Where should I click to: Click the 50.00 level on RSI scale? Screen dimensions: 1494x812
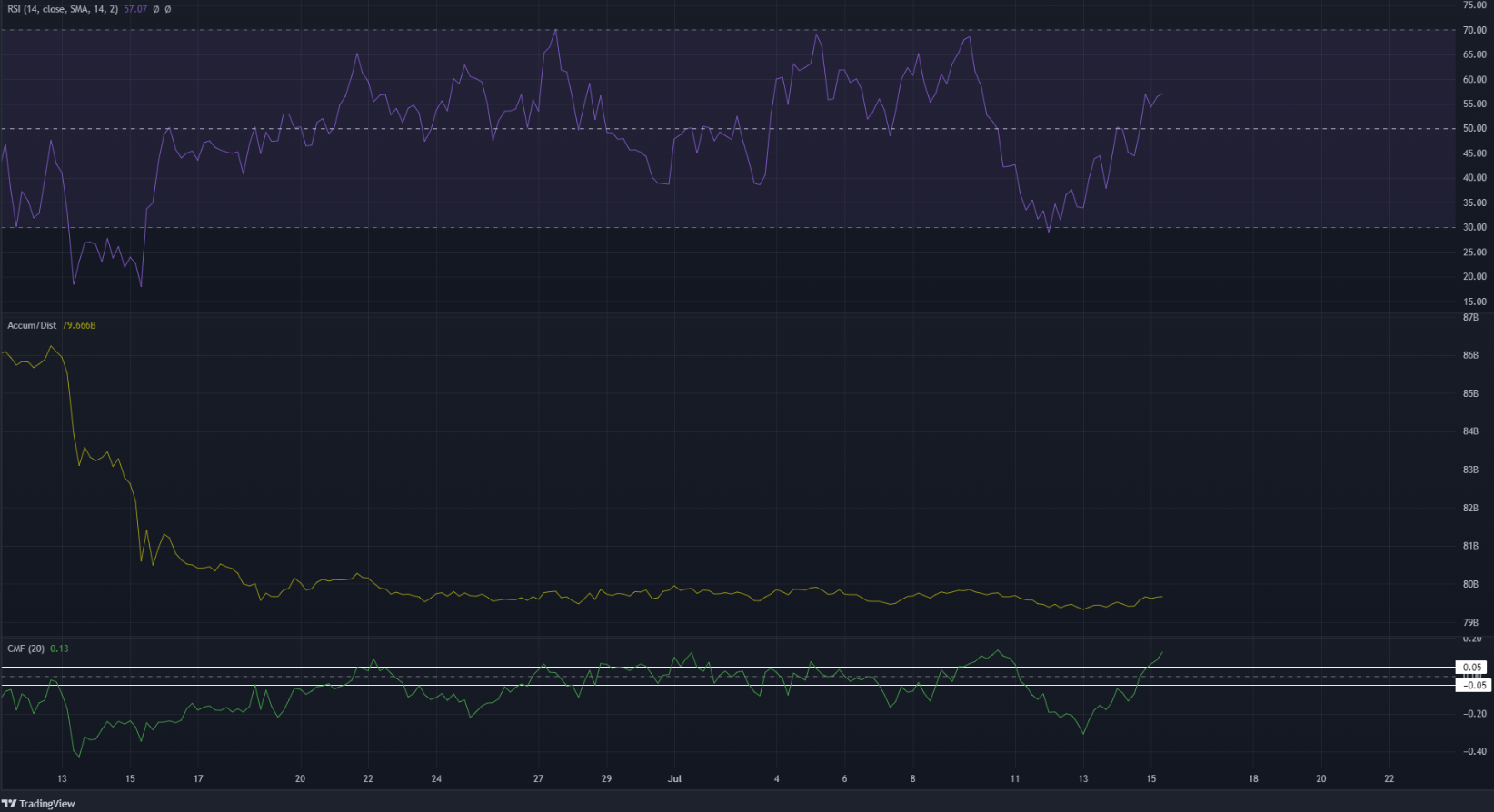pos(1474,128)
